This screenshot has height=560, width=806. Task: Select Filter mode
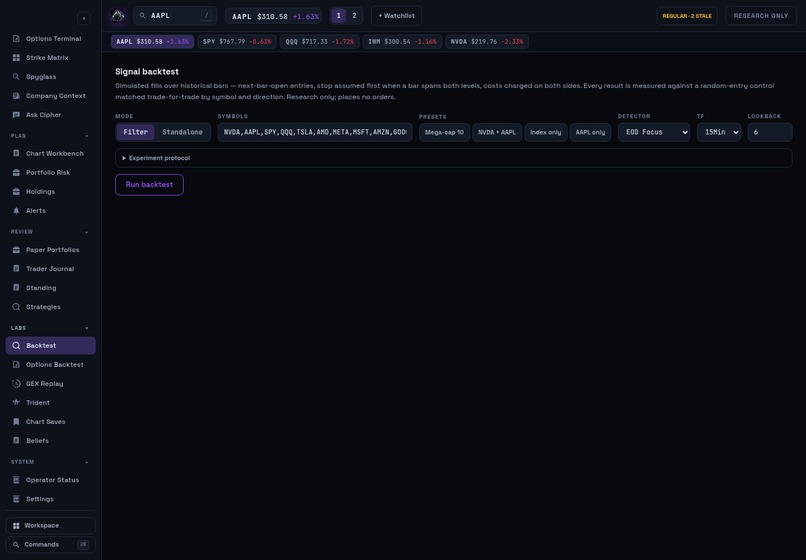coord(136,132)
